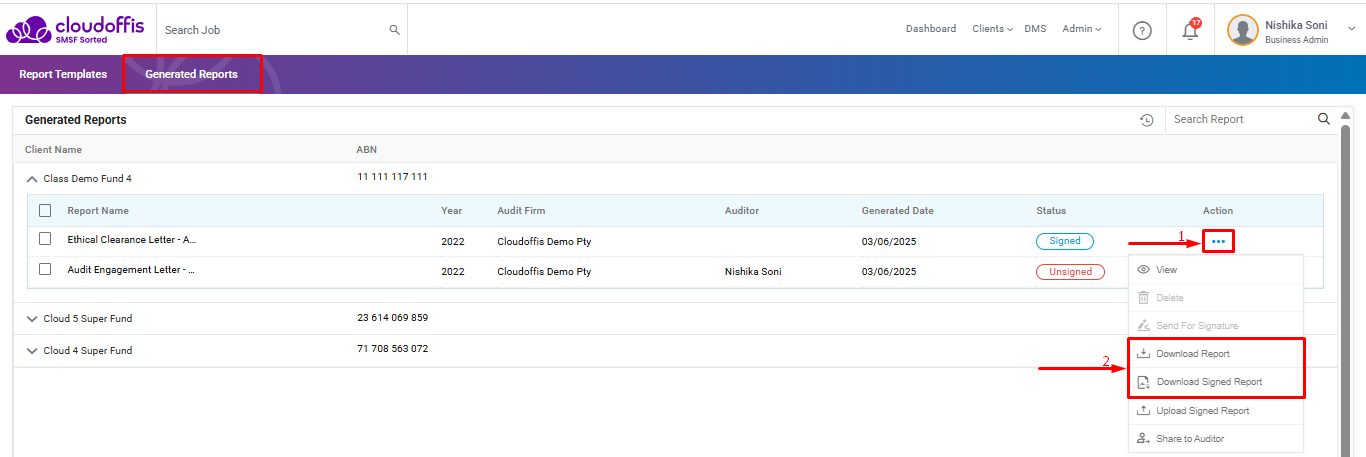
Task: Open the user account dropdown chevron
Action: 1352,30
